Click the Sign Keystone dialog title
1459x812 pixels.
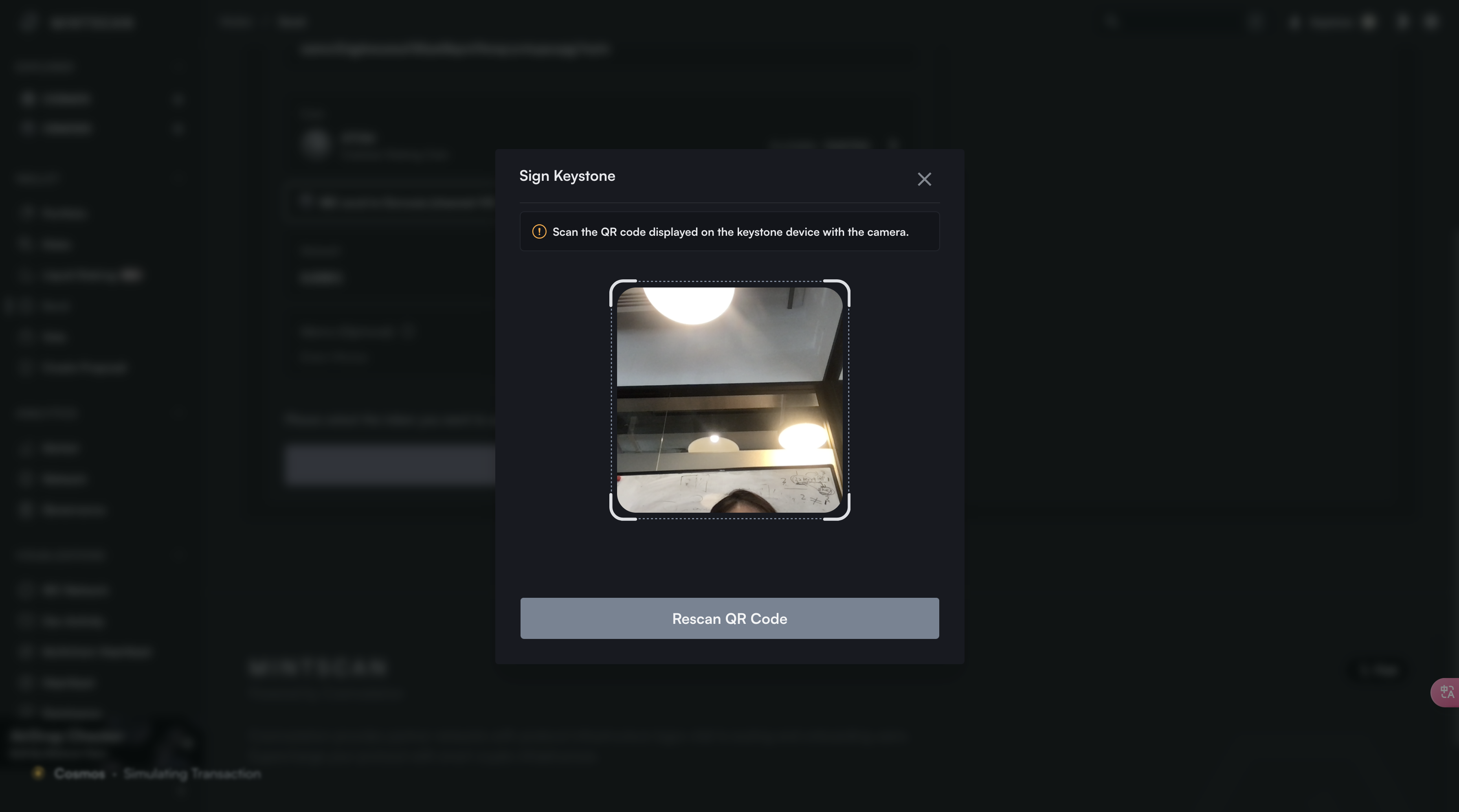567,176
